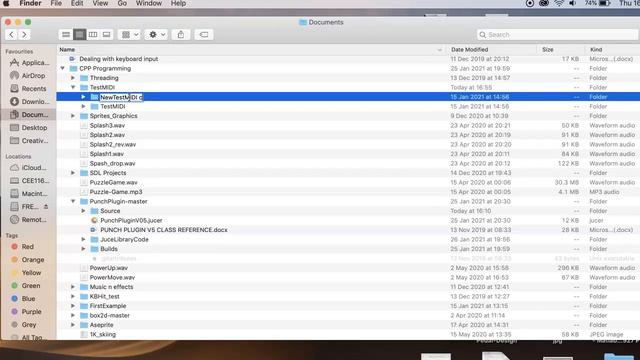The width and height of the screenshot is (640, 360).
Task: Open the CEE116 location in sidebar
Action: pos(29,181)
